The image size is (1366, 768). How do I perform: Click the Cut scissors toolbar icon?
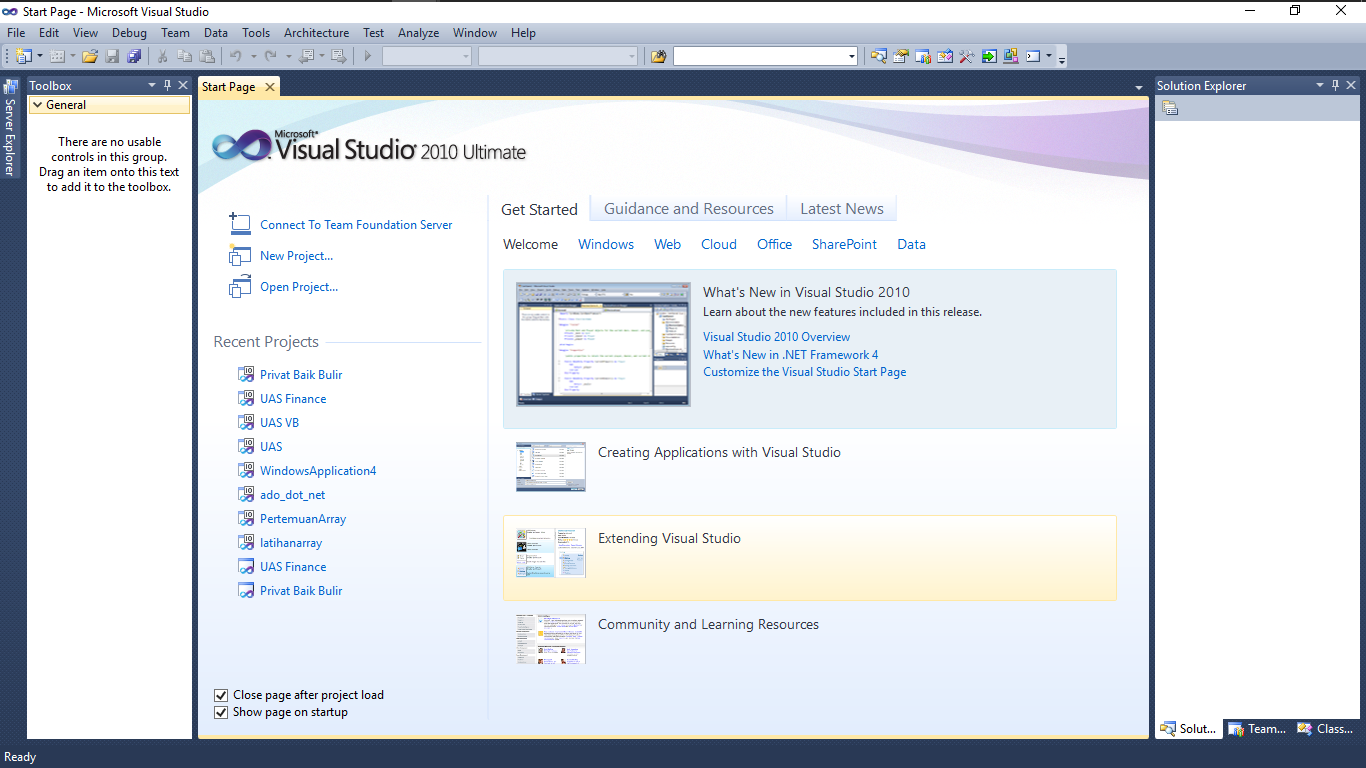click(x=162, y=56)
